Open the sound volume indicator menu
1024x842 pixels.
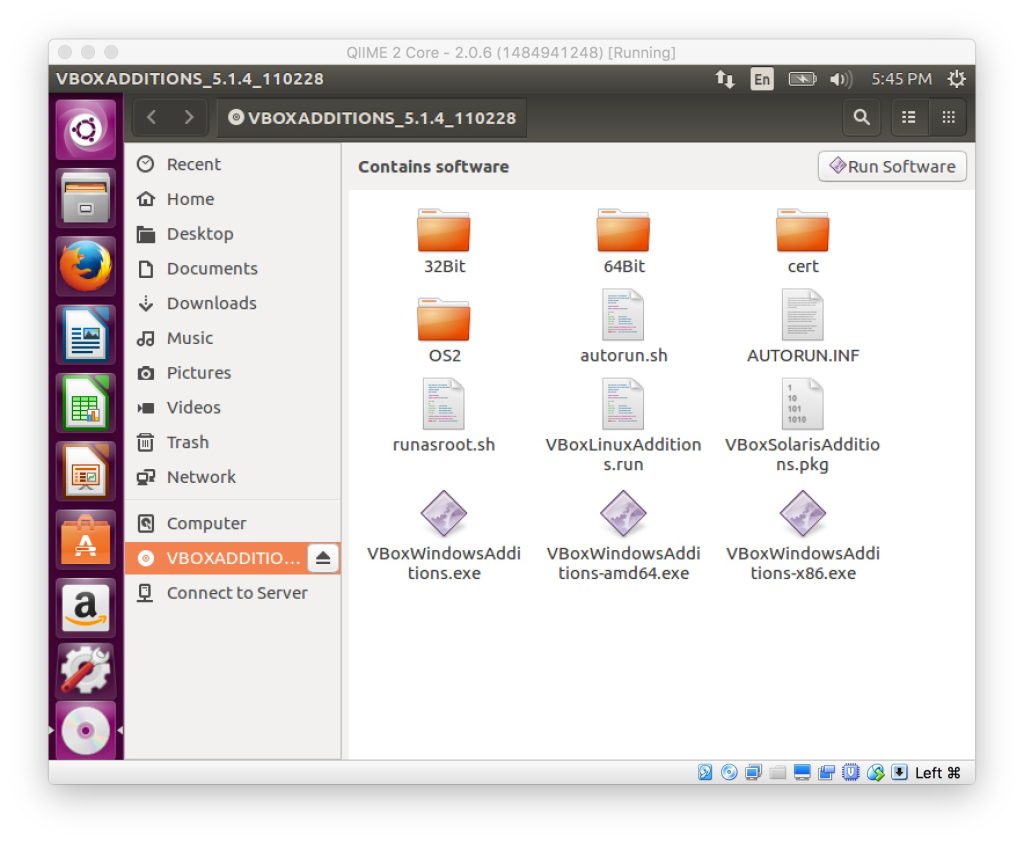pyautogui.click(x=842, y=79)
